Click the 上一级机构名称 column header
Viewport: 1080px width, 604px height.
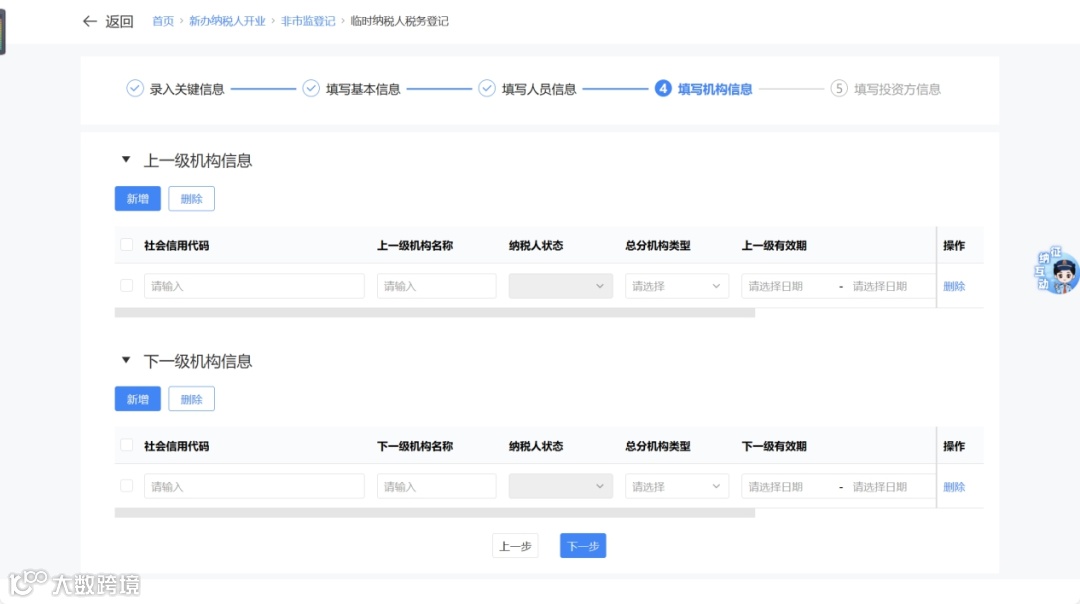pyautogui.click(x=415, y=245)
